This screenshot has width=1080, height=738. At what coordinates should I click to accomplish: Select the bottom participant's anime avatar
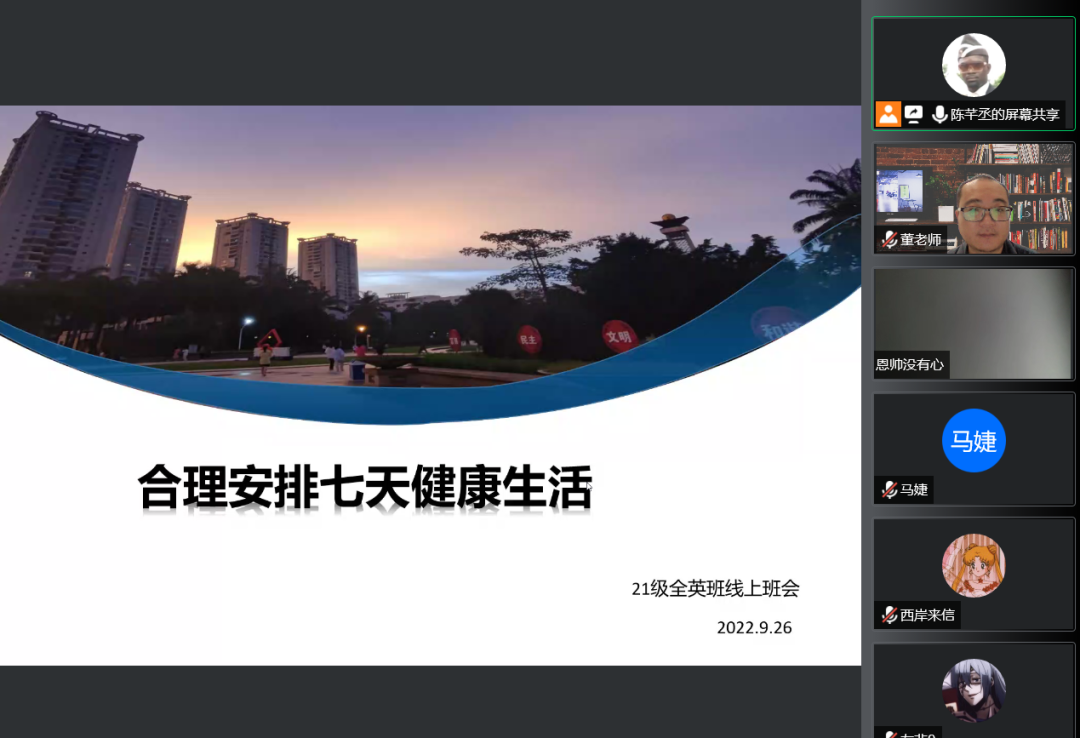973,690
